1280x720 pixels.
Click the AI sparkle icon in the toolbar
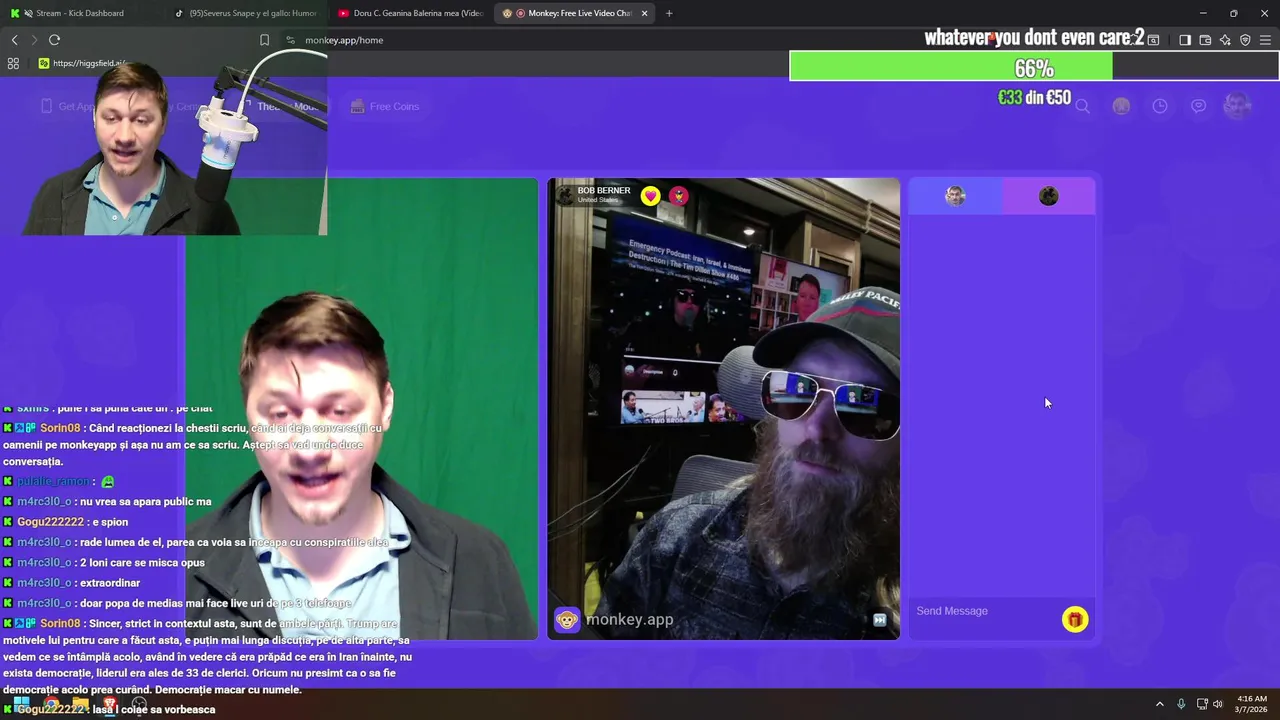coord(1225,40)
